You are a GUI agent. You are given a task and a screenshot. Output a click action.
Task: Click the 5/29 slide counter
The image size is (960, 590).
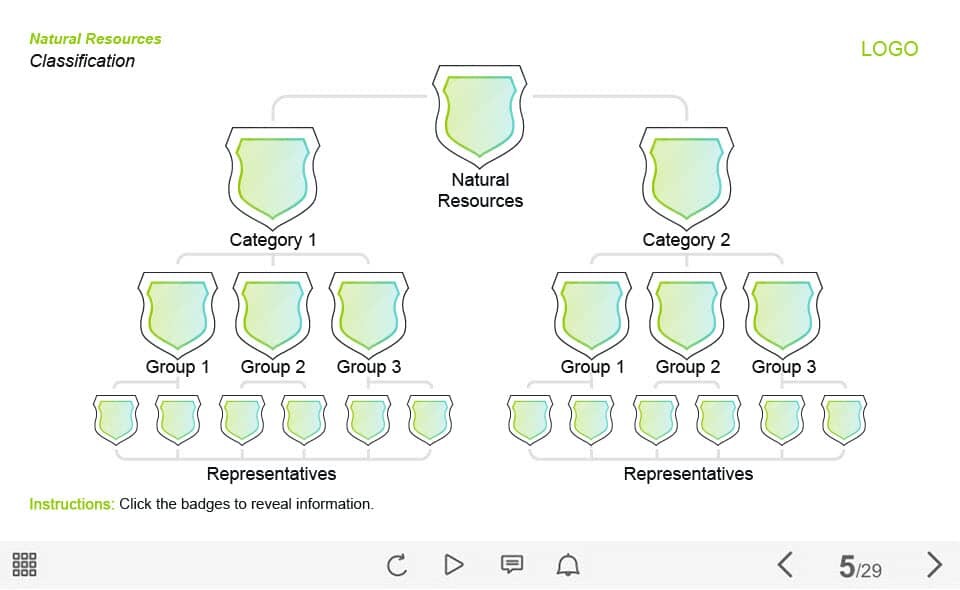click(x=860, y=566)
